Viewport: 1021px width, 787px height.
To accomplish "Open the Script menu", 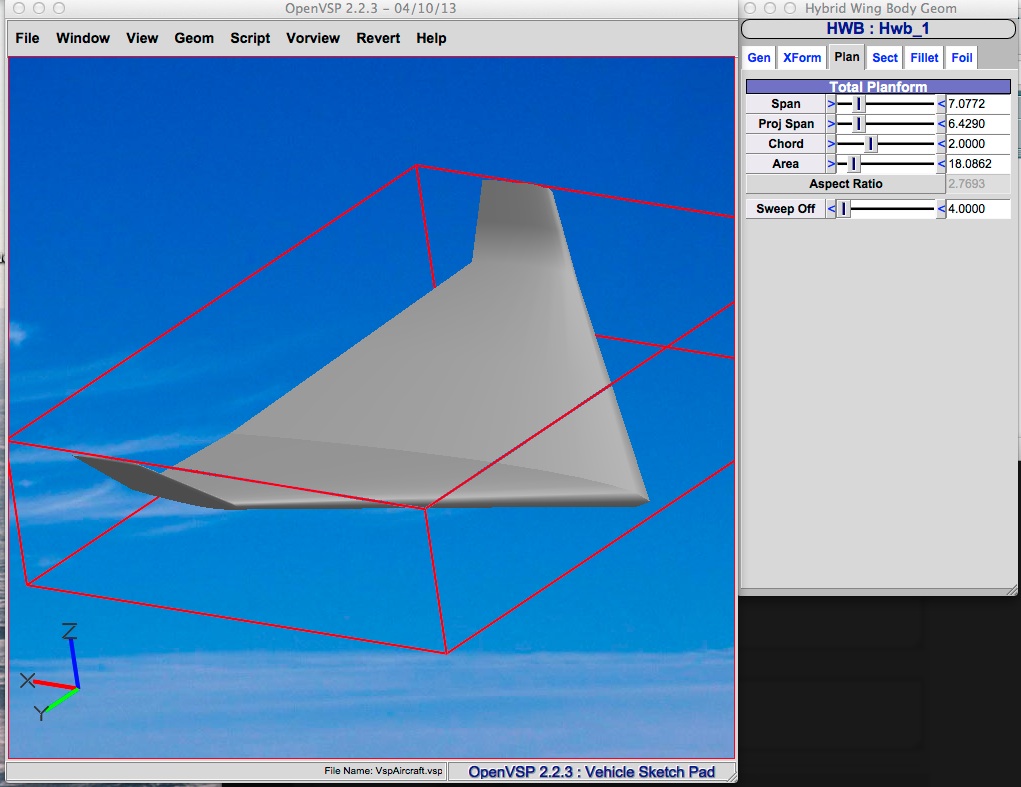I will tap(250, 38).
